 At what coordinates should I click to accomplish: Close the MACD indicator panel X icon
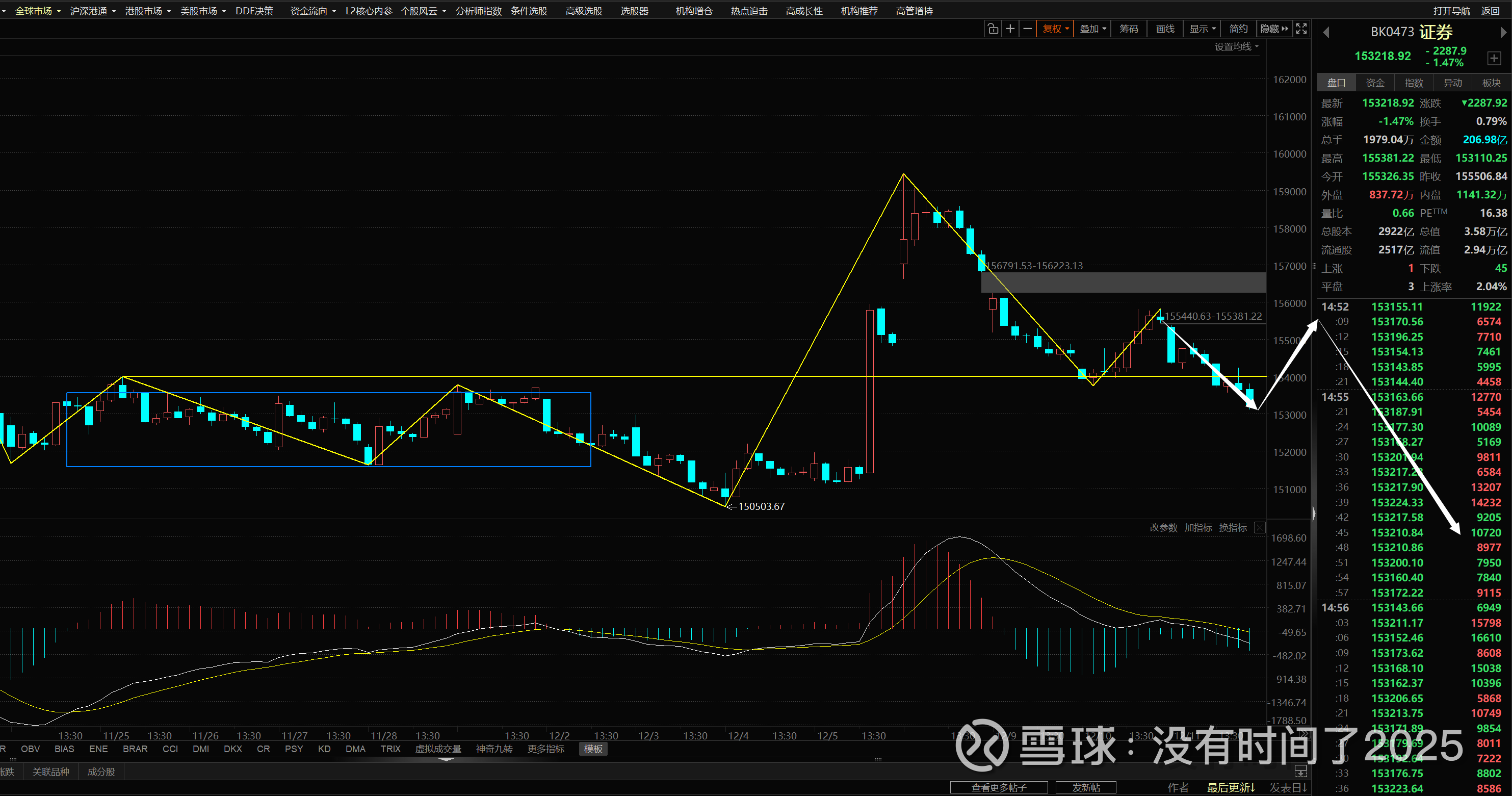click(x=1260, y=527)
